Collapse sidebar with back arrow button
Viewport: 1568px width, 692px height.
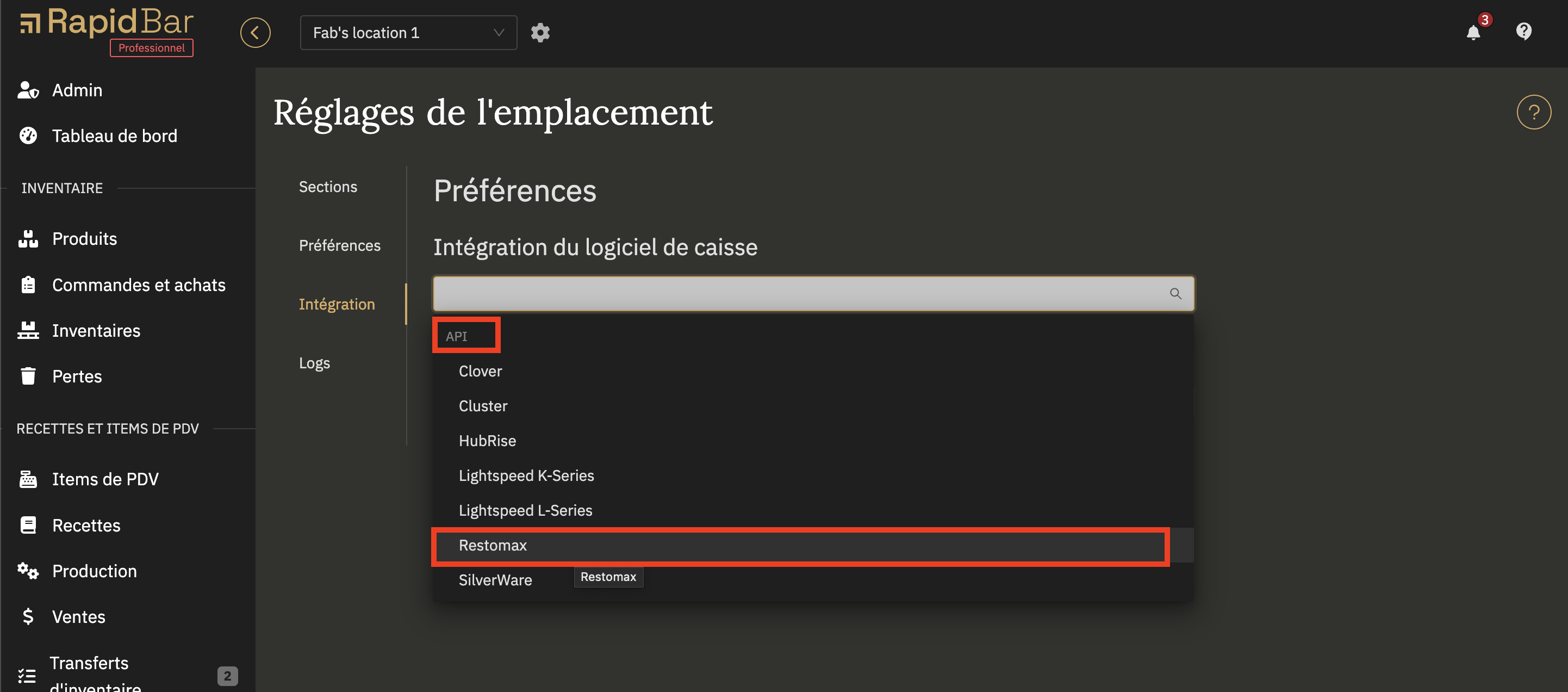pyautogui.click(x=255, y=33)
